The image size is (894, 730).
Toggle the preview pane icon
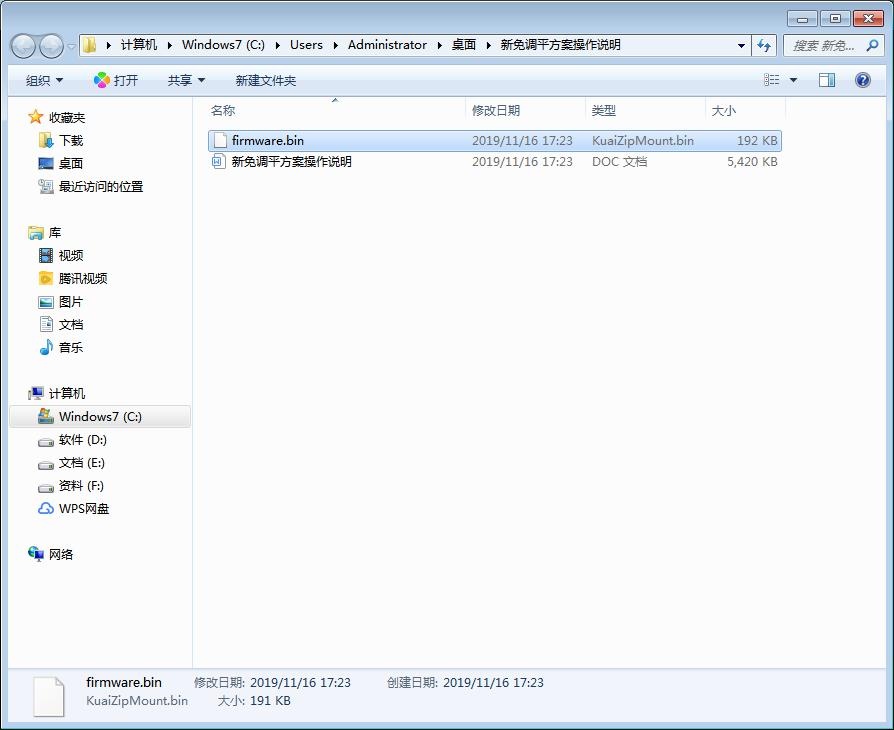pos(827,80)
